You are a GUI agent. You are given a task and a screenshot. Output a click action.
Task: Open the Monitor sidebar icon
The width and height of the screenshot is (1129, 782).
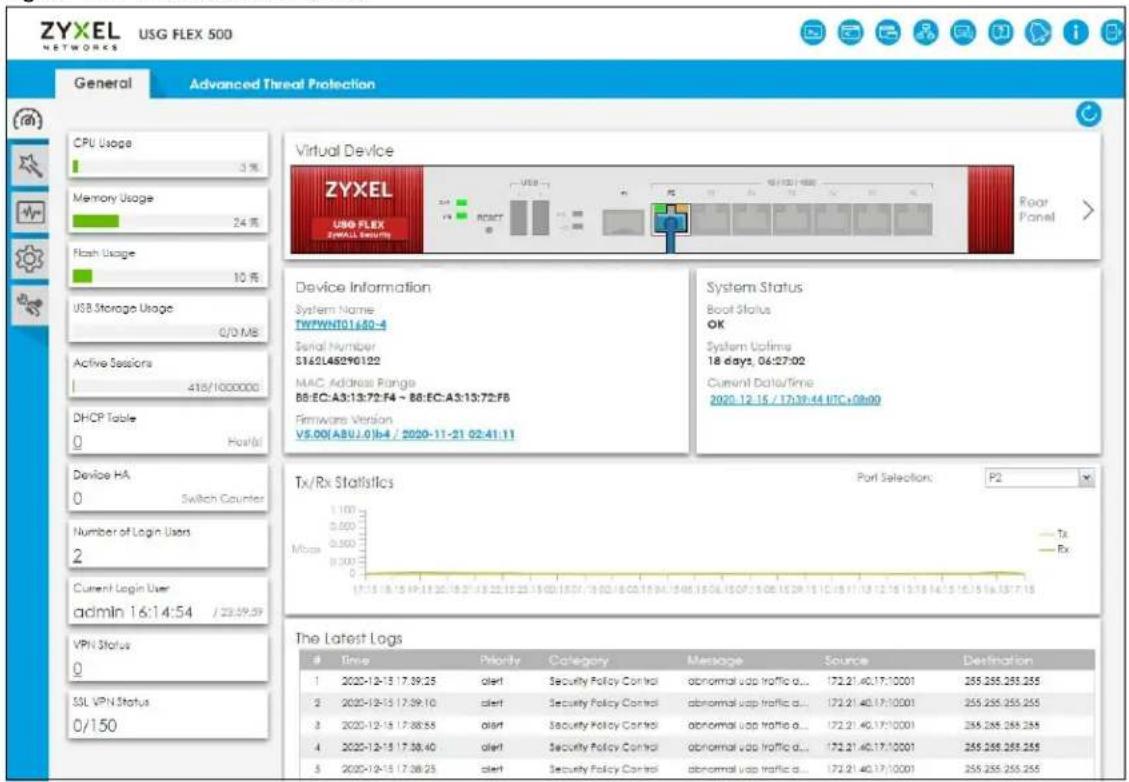(x=28, y=212)
